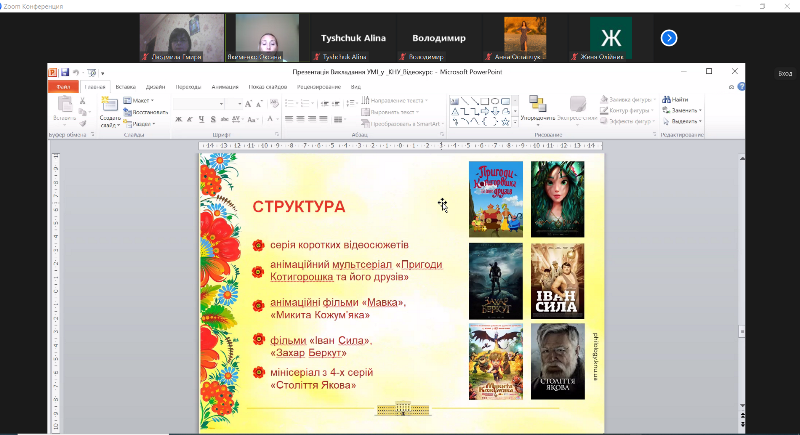Show next Zoom participants with arrow
The image size is (800, 435).
pyautogui.click(x=669, y=38)
